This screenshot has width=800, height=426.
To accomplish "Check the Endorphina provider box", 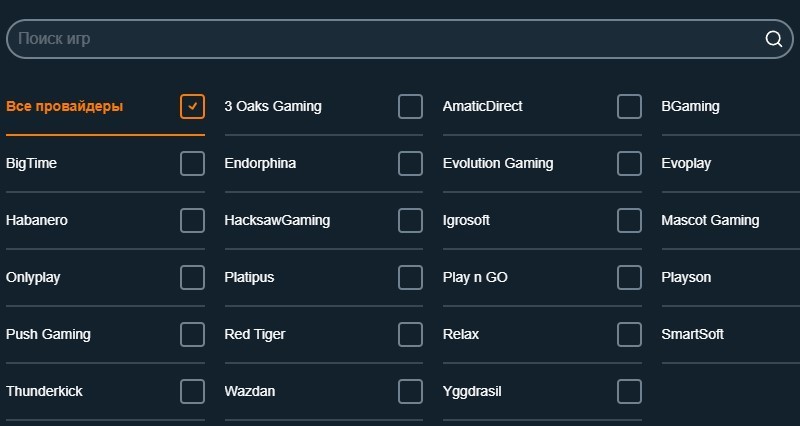I will point(410,163).
